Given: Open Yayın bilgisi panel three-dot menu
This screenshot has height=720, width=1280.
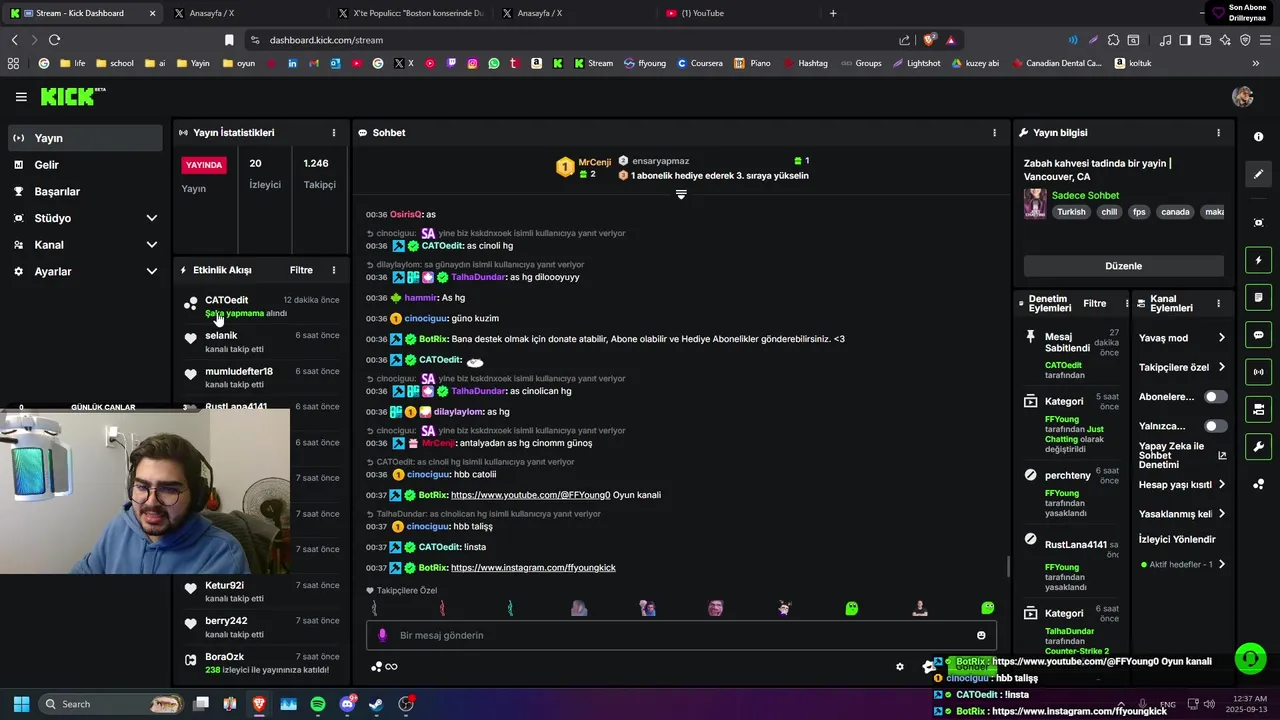Looking at the screenshot, I should click(x=1218, y=132).
